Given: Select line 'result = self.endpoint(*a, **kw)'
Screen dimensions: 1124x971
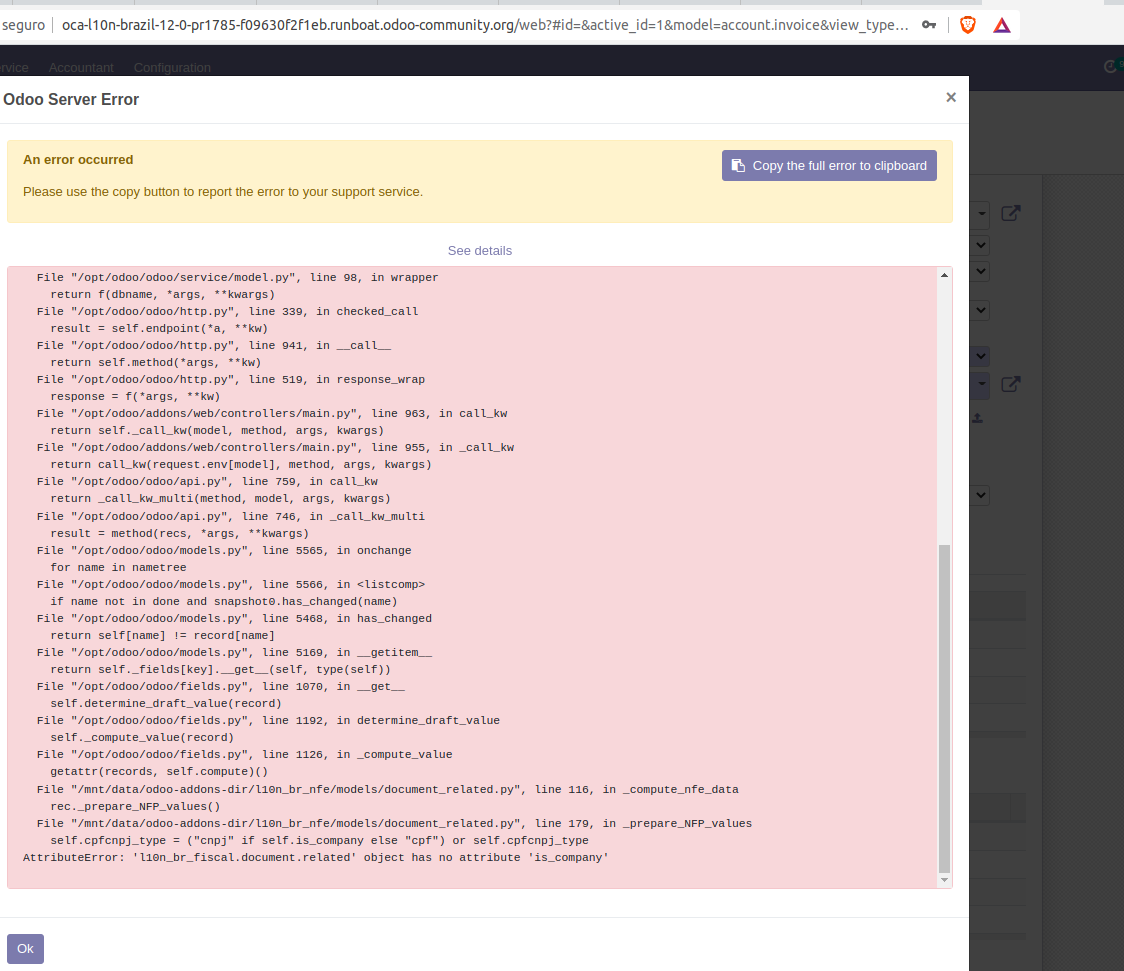Looking at the screenshot, I should tap(158, 328).
